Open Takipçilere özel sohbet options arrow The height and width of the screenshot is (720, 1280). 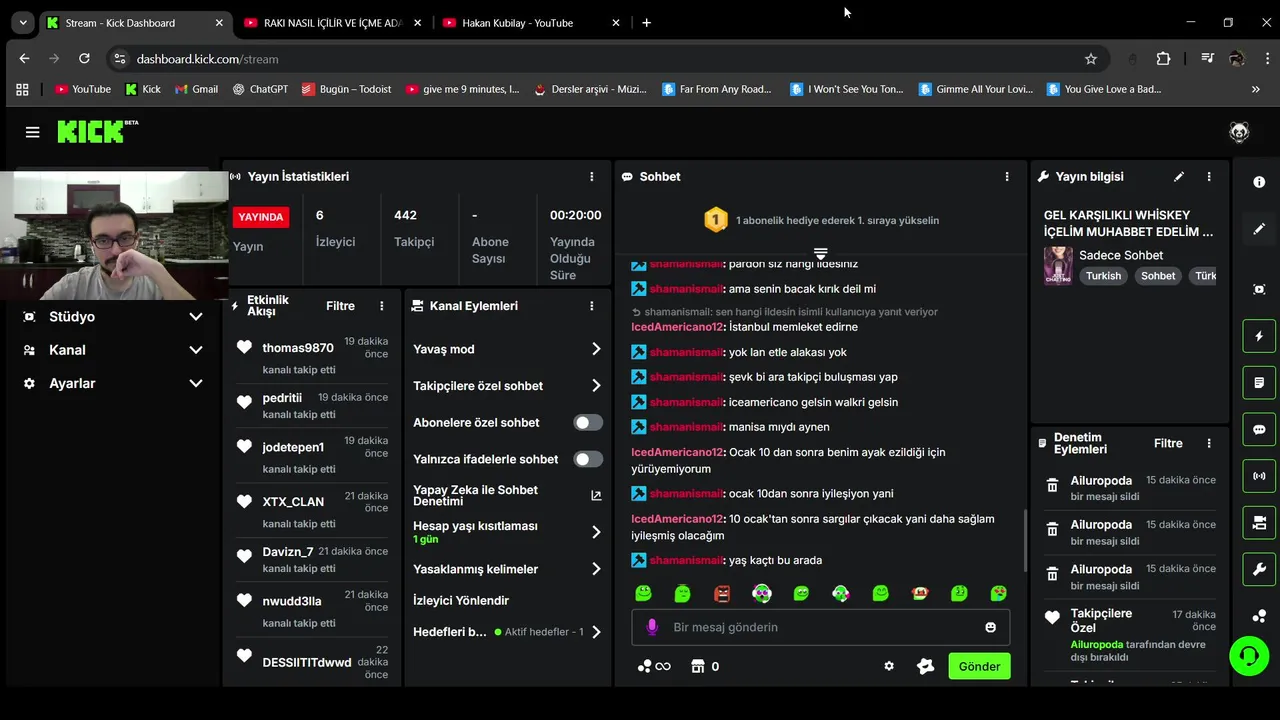(596, 385)
